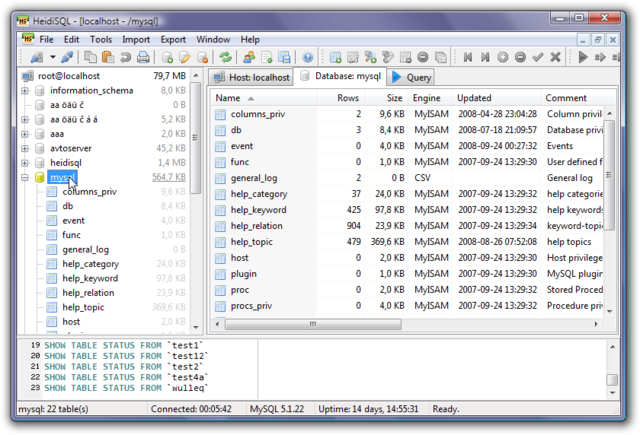Select root@localhost in the tree

pos(69,76)
